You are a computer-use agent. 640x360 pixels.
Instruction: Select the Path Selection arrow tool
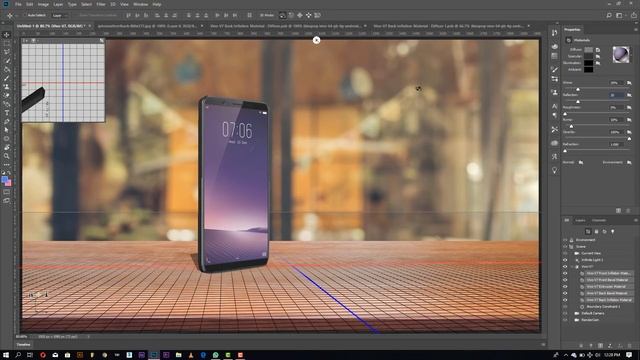pyautogui.click(x=7, y=130)
